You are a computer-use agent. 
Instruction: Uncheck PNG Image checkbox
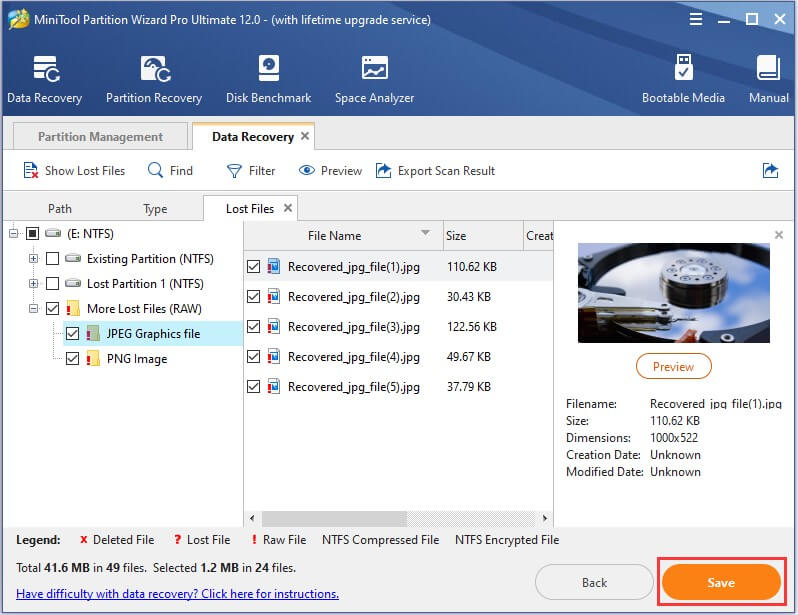click(72, 358)
